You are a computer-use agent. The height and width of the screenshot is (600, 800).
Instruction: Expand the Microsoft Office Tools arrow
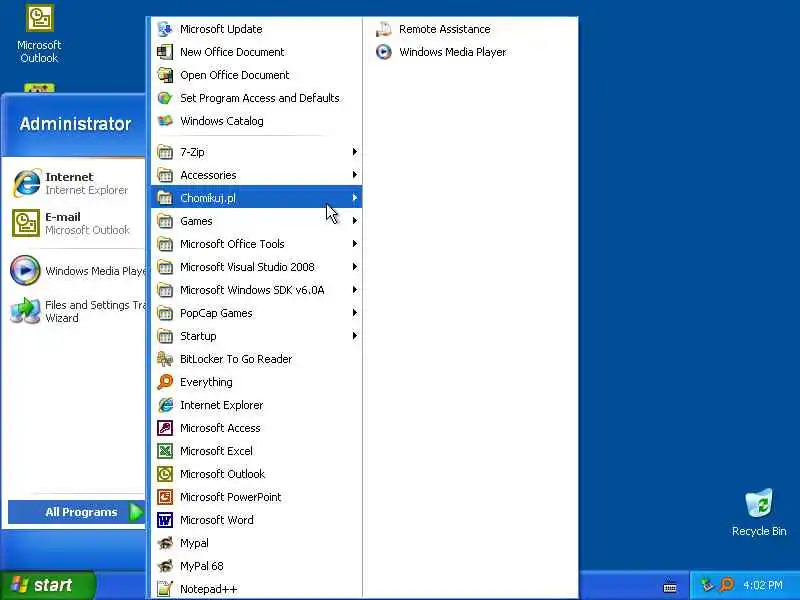[x=355, y=244]
